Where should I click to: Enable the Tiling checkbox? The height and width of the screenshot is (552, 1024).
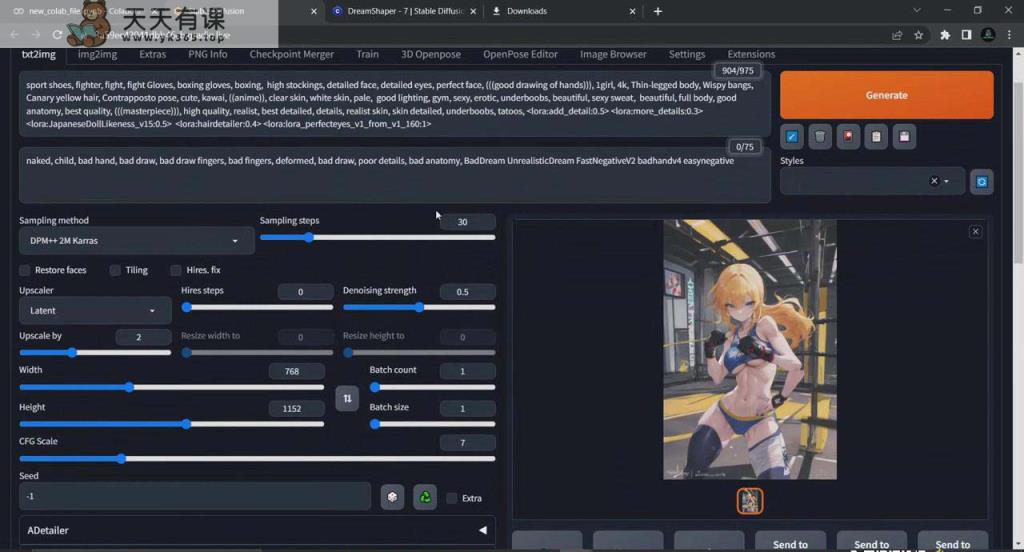[x=115, y=270]
